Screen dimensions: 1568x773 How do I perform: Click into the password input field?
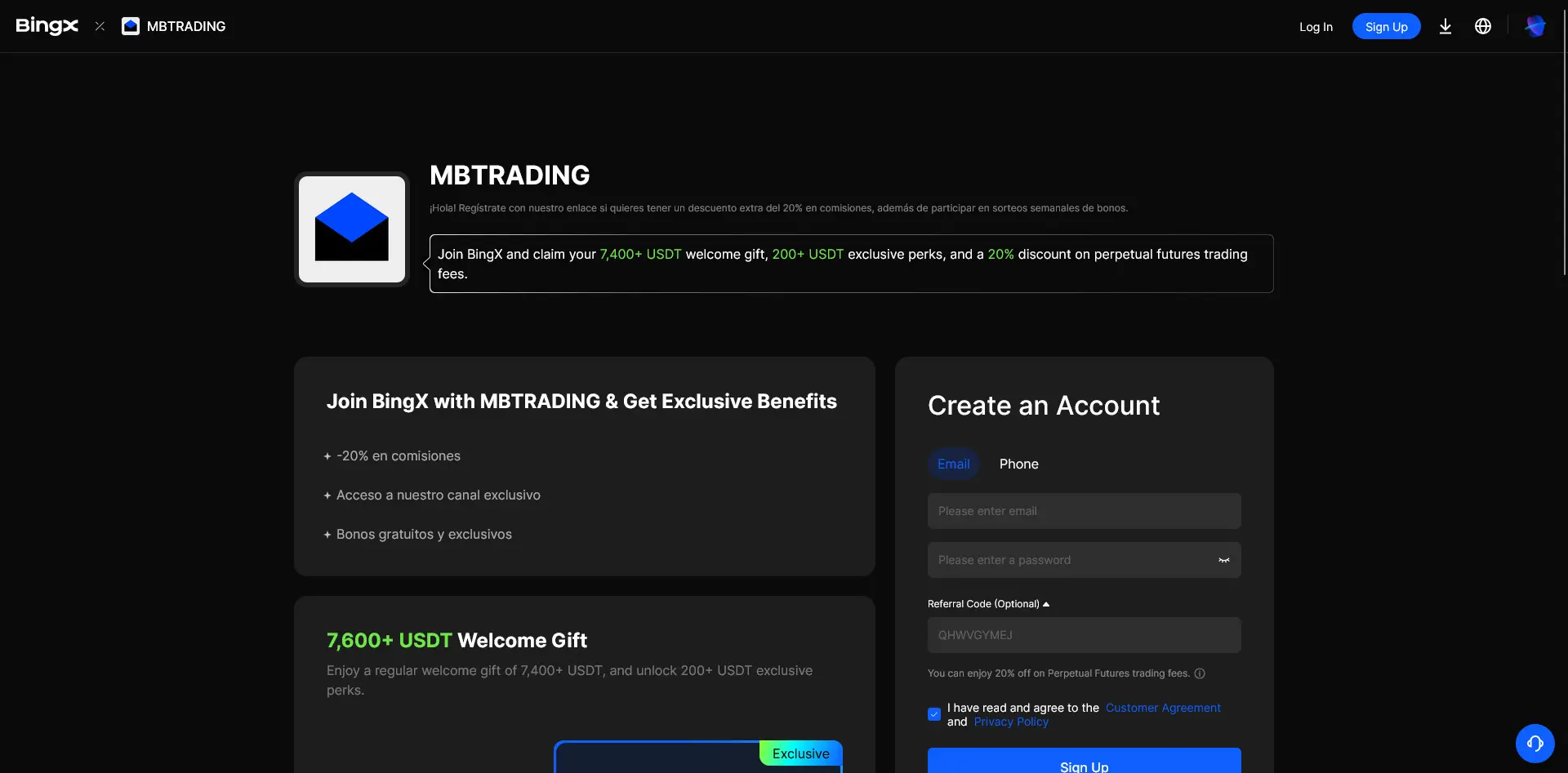1070,560
